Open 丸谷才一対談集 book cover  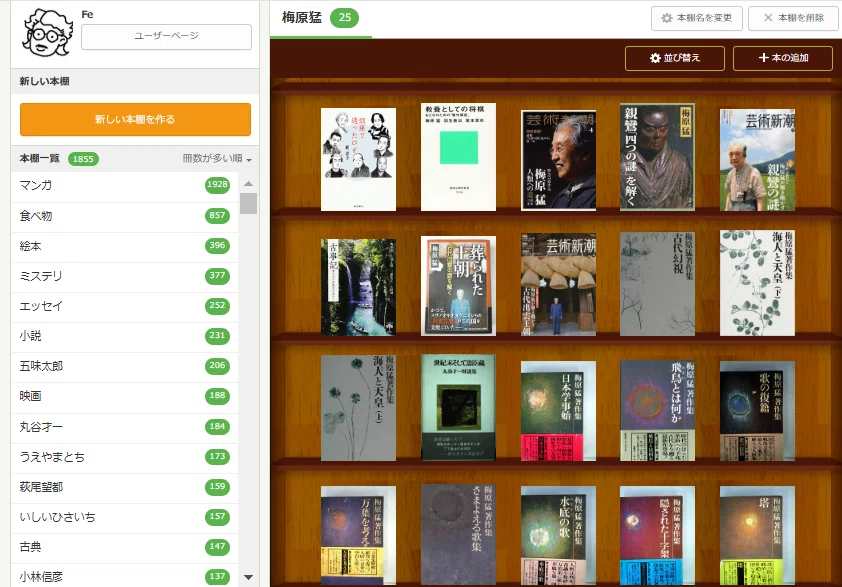click(x=458, y=408)
